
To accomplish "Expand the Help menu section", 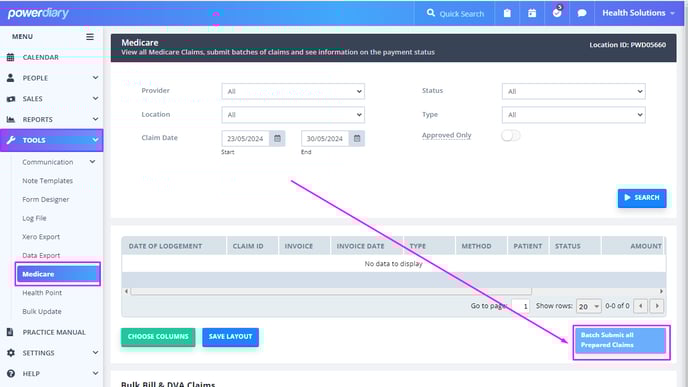I will coord(52,373).
